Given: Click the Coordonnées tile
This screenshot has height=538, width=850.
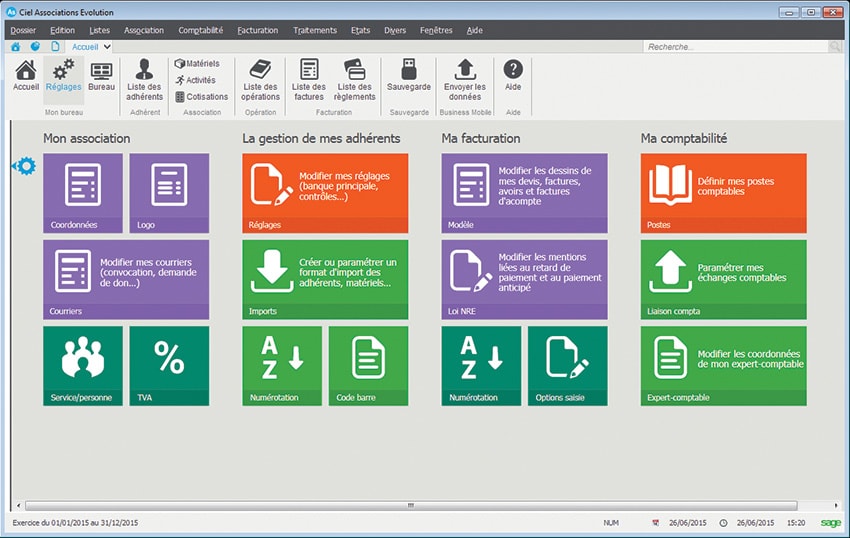Looking at the screenshot, I should (x=83, y=192).
